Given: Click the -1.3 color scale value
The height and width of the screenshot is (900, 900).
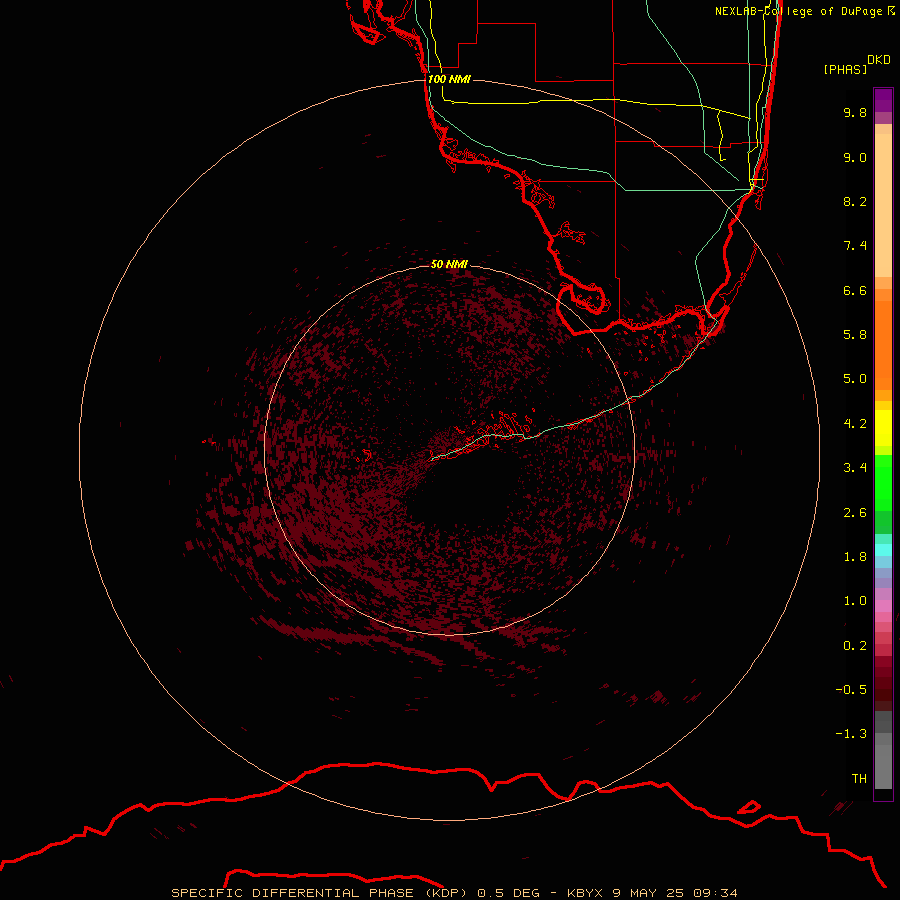Looking at the screenshot, I should (x=851, y=734).
